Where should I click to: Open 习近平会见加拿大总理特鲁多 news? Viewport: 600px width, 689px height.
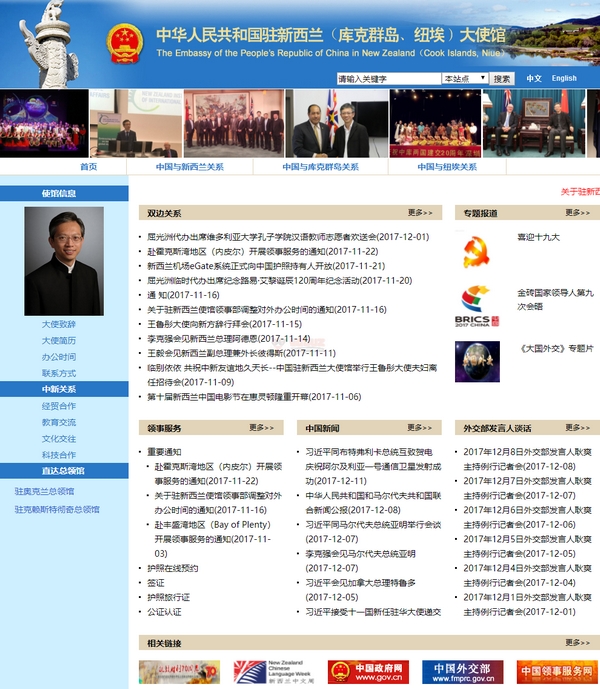[x=360, y=590]
